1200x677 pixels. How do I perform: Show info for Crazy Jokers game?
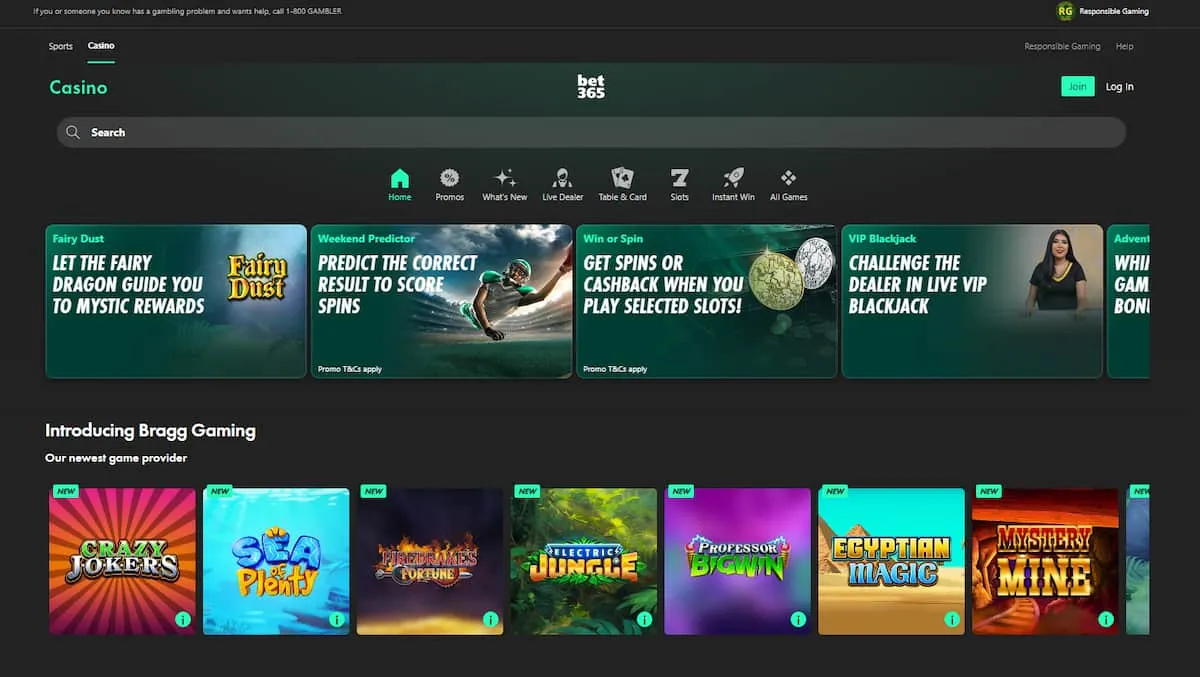183,620
